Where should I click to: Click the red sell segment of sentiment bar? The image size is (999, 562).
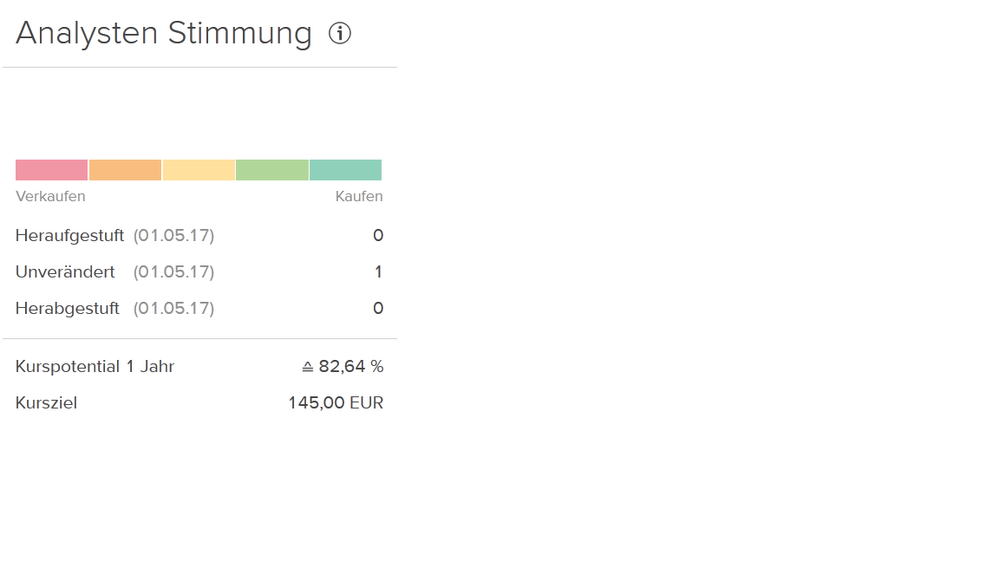[x=52, y=170]
